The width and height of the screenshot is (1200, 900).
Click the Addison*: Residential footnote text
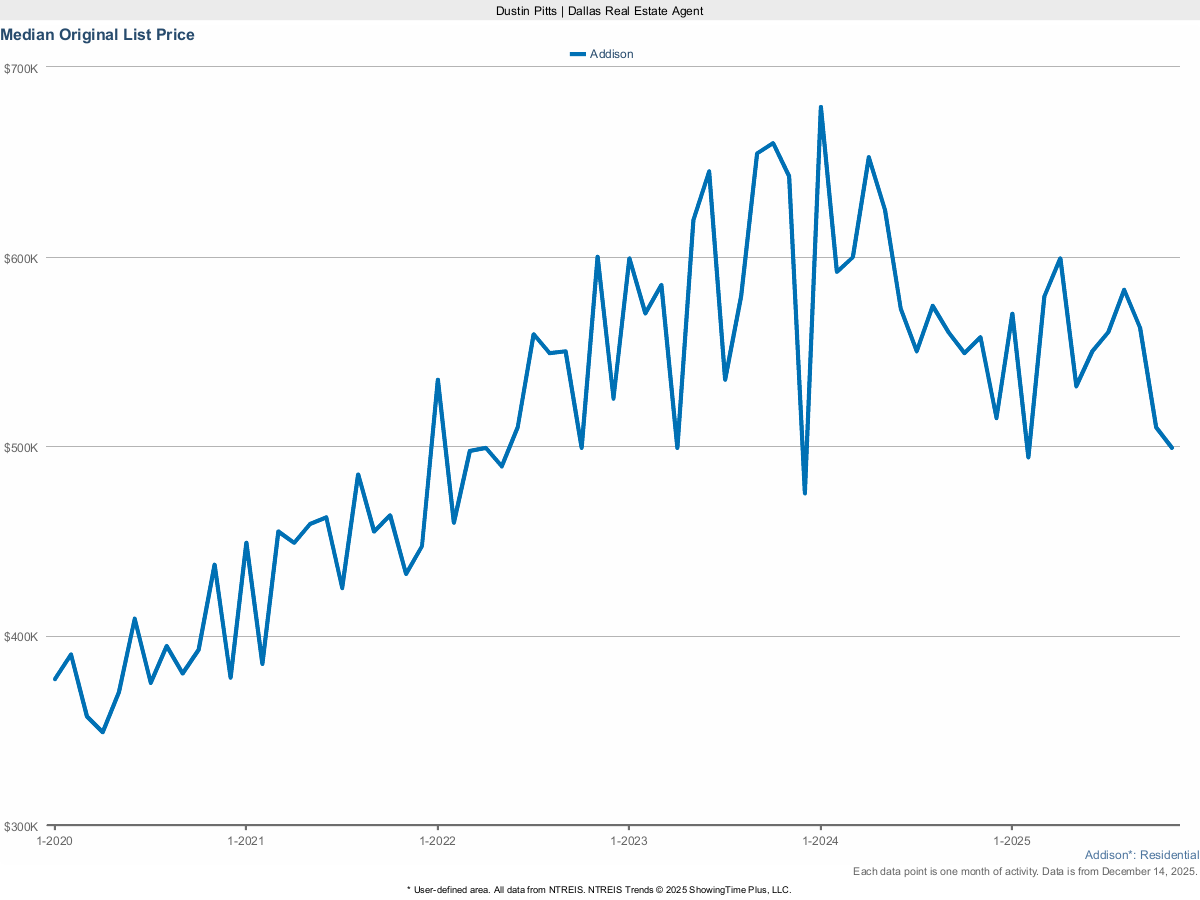click(1141, 855)
